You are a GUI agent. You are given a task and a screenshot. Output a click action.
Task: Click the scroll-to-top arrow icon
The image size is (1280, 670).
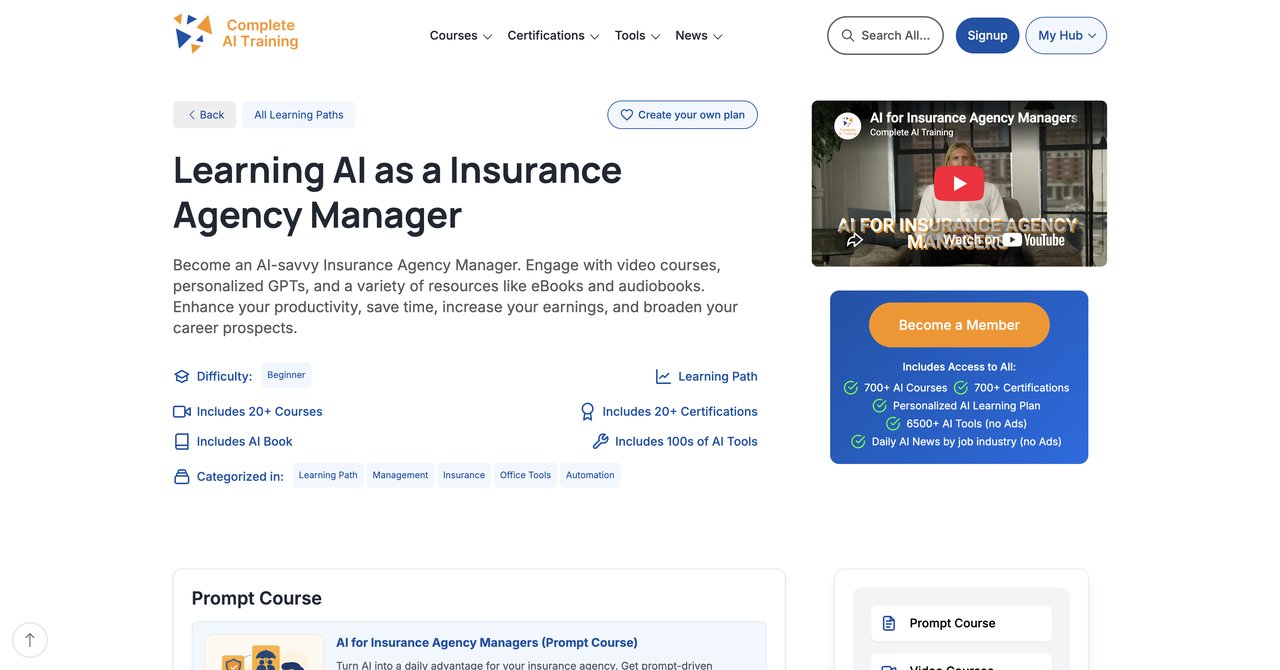pos(30,640)
